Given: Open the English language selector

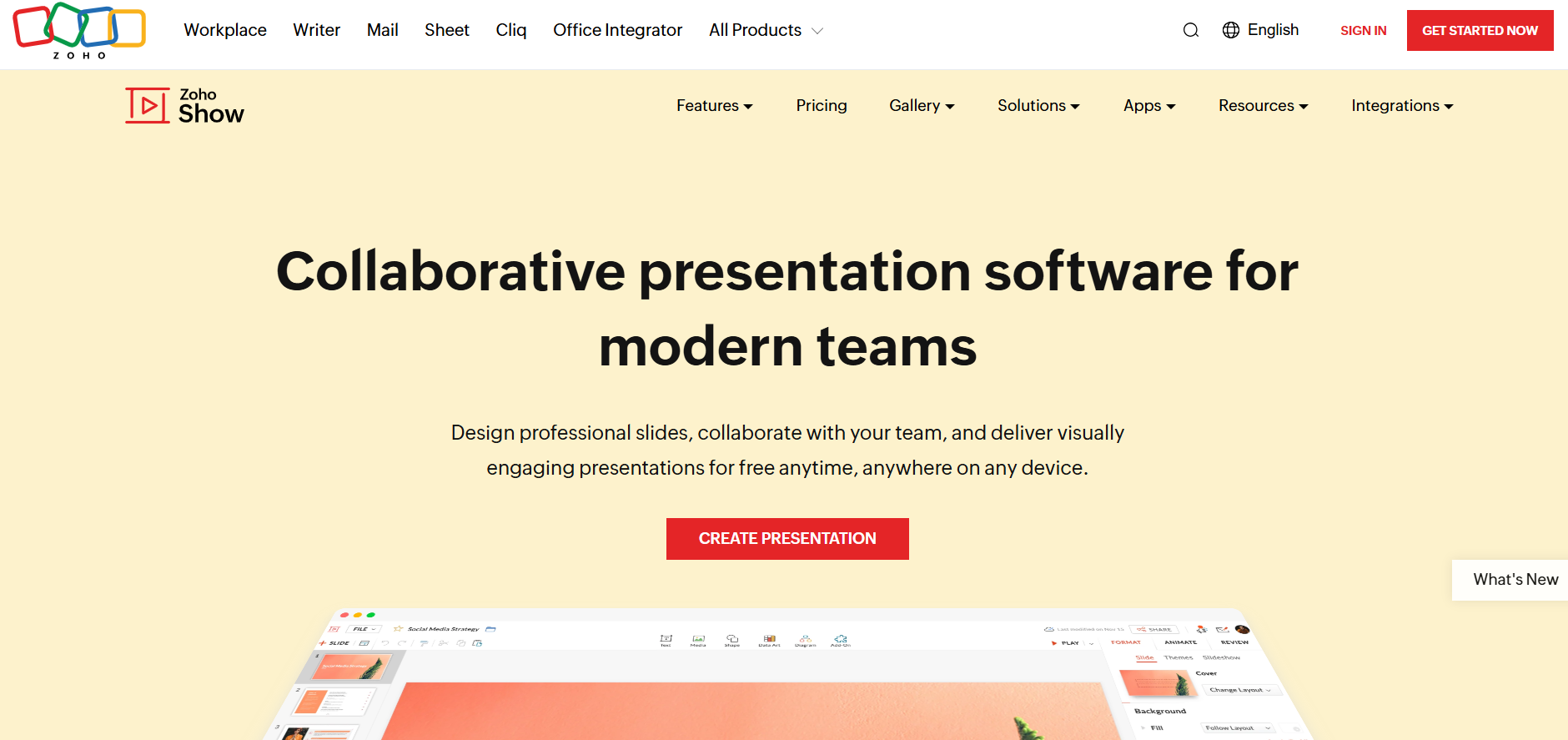Looking at the screenshot, I should 1273,30.
